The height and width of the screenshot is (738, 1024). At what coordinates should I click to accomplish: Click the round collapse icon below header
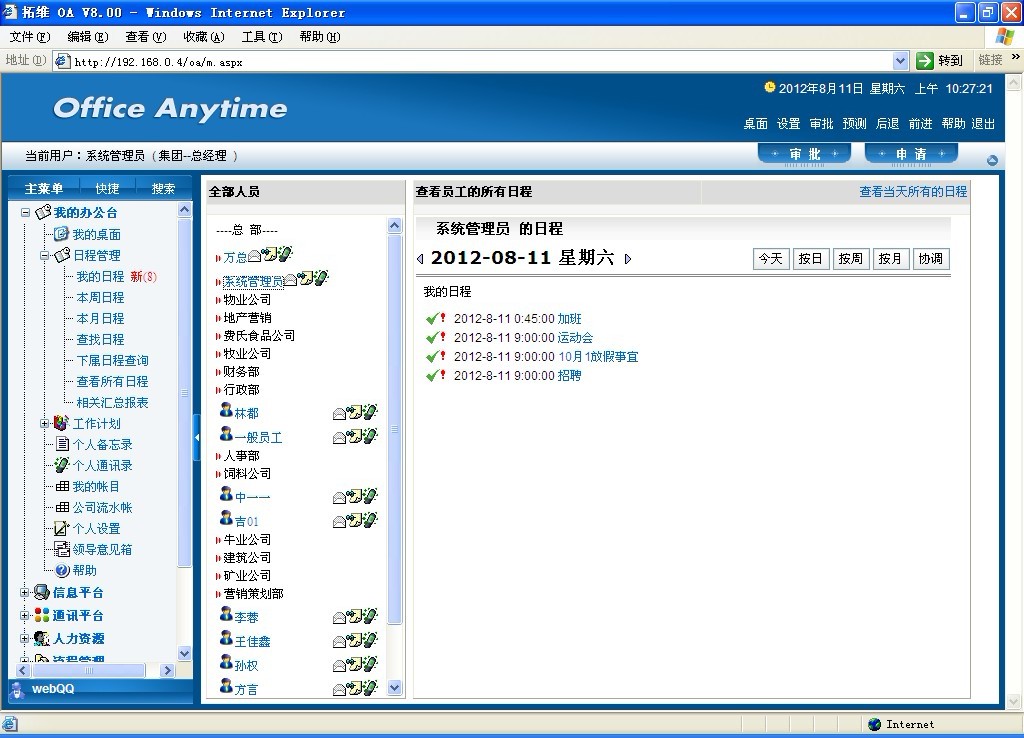pyautogui.click(x=992, y=160)
